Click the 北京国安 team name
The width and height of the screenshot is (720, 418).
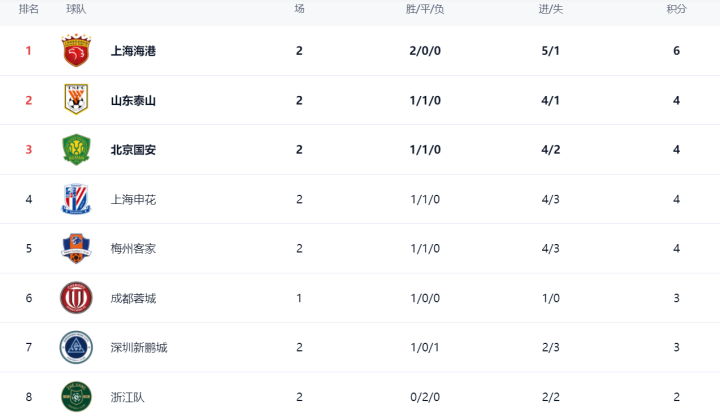tap(133, 150)
